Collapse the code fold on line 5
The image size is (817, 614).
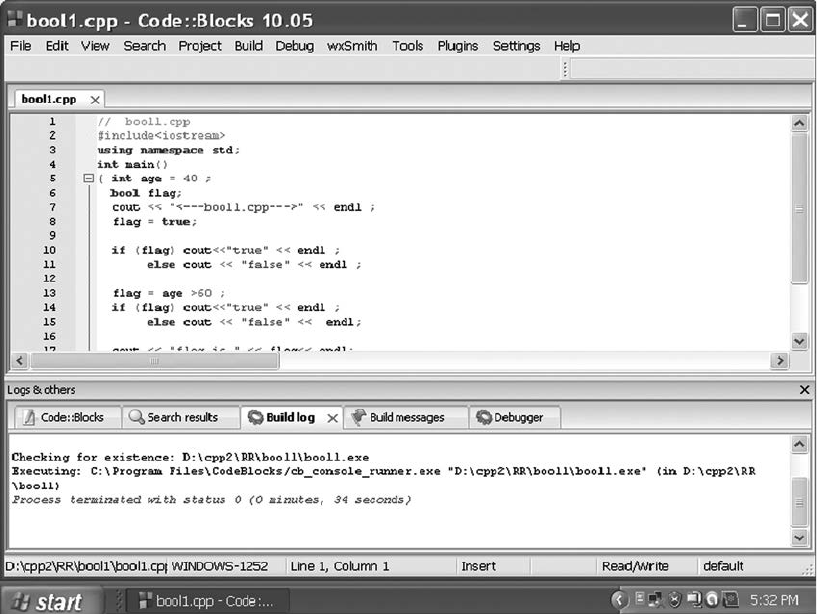89,179
